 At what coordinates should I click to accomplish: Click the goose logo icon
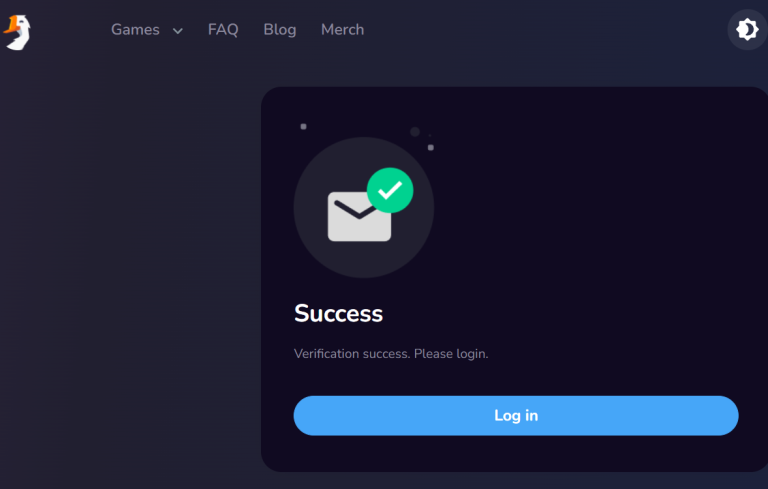[x=18, y=32]
